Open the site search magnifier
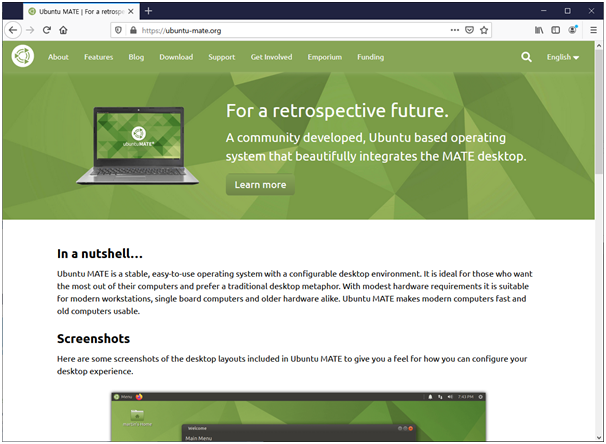This screenshot has width=606, height=444. coord(526,57)
